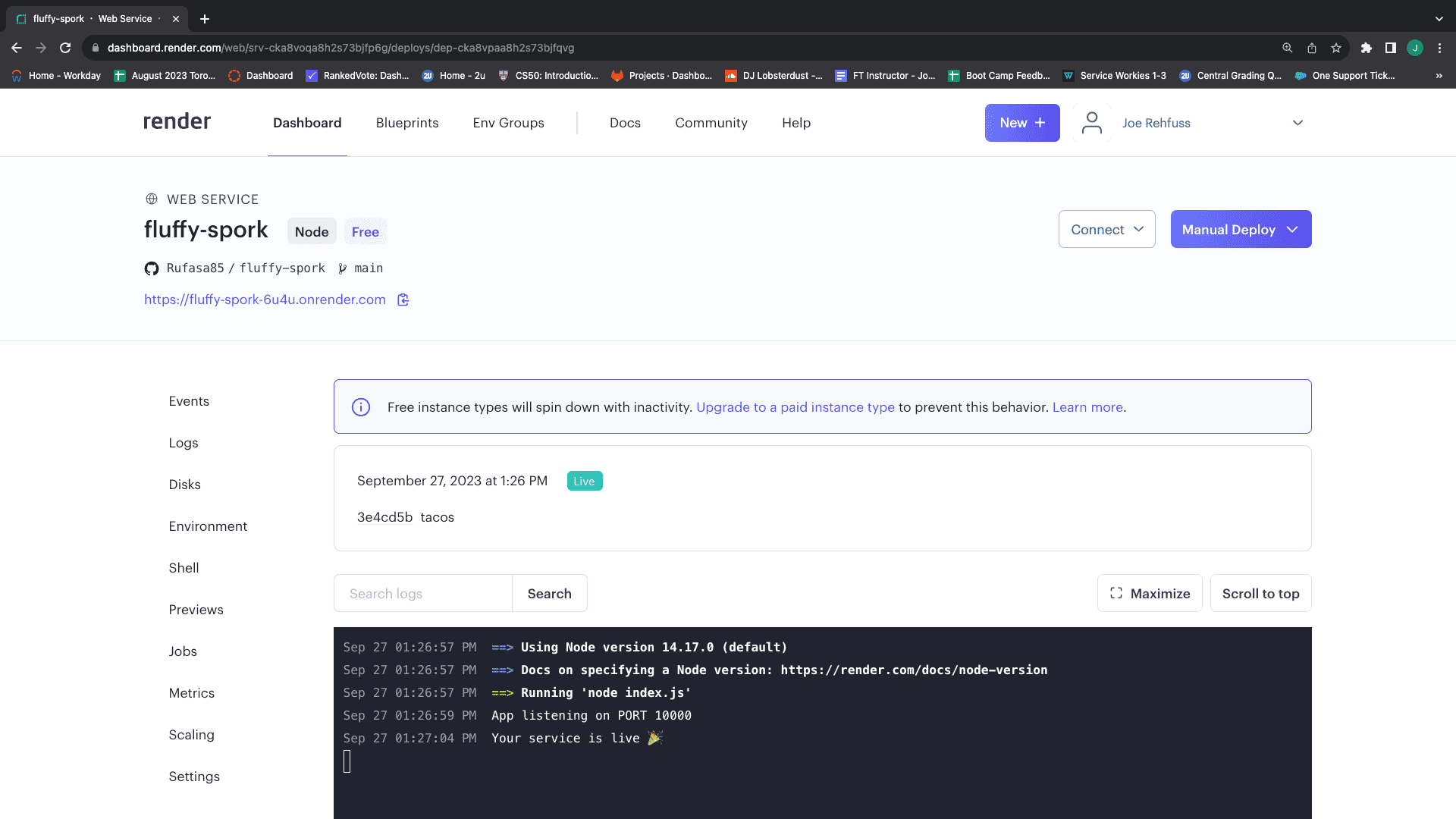
Task: Open browser extensions puzzle icon
Action: click(1367, 48)
